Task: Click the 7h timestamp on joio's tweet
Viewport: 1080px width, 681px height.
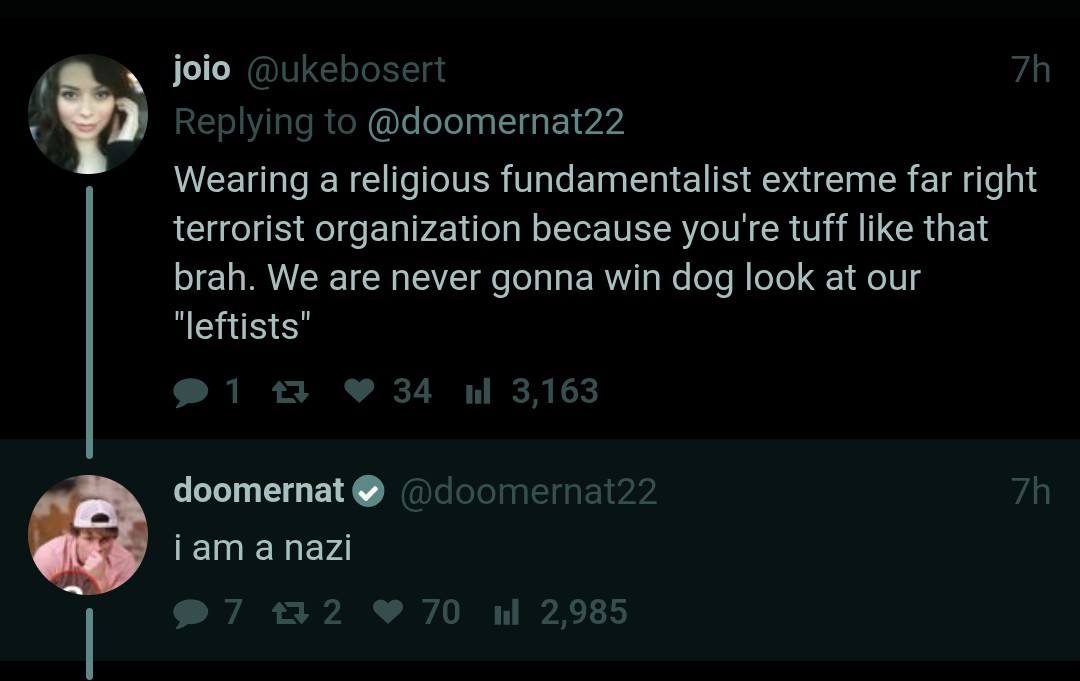Action: point(1030,69)
